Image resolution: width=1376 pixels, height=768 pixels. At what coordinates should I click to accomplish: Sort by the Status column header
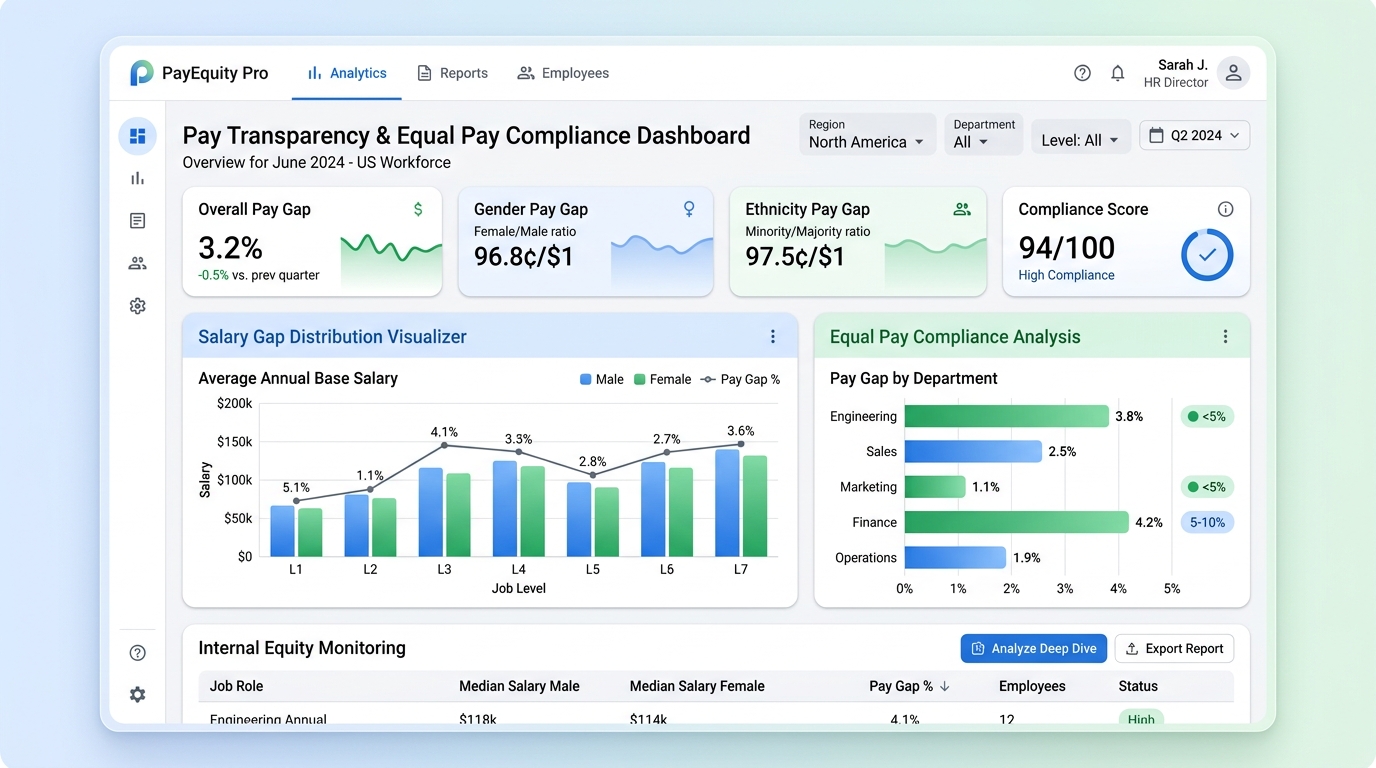[x=1138, y=686]
